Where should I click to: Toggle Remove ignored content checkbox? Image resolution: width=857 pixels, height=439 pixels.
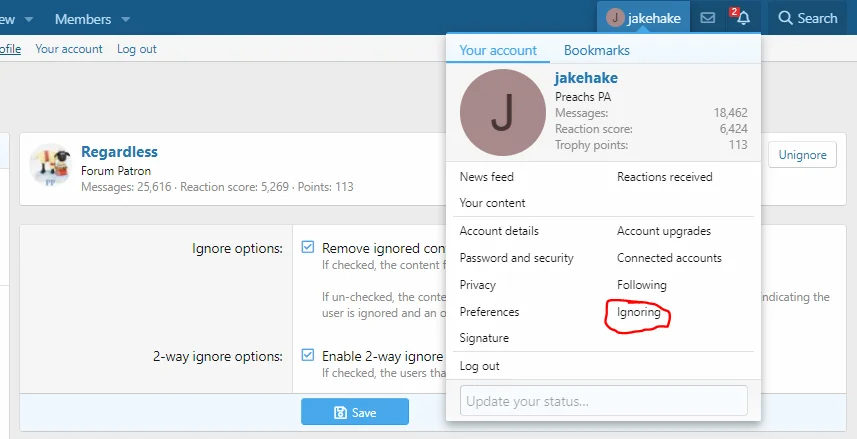(308, 247)
